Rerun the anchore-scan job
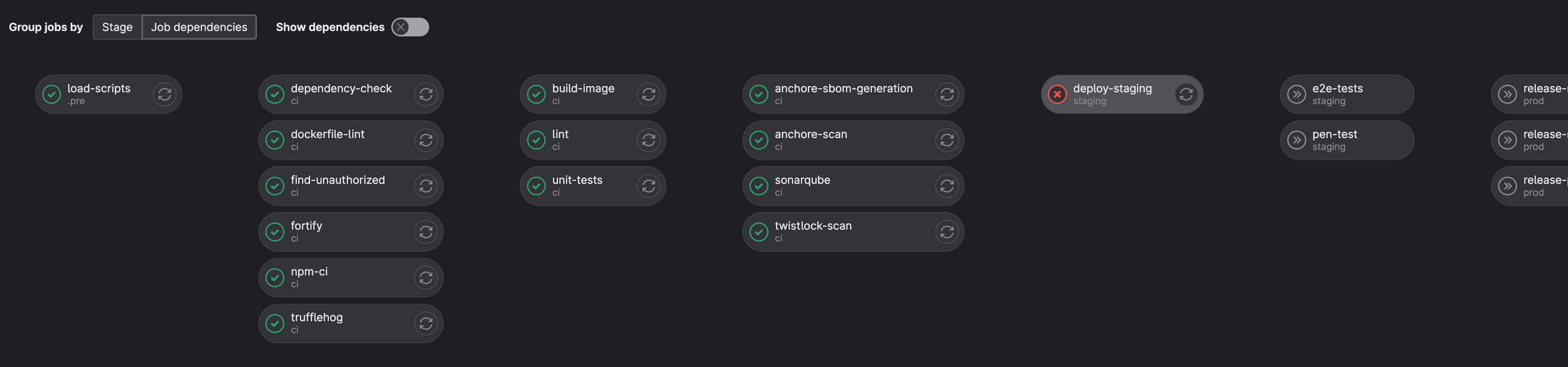This screenshot has height=367, width=1568. click(946, 140)
